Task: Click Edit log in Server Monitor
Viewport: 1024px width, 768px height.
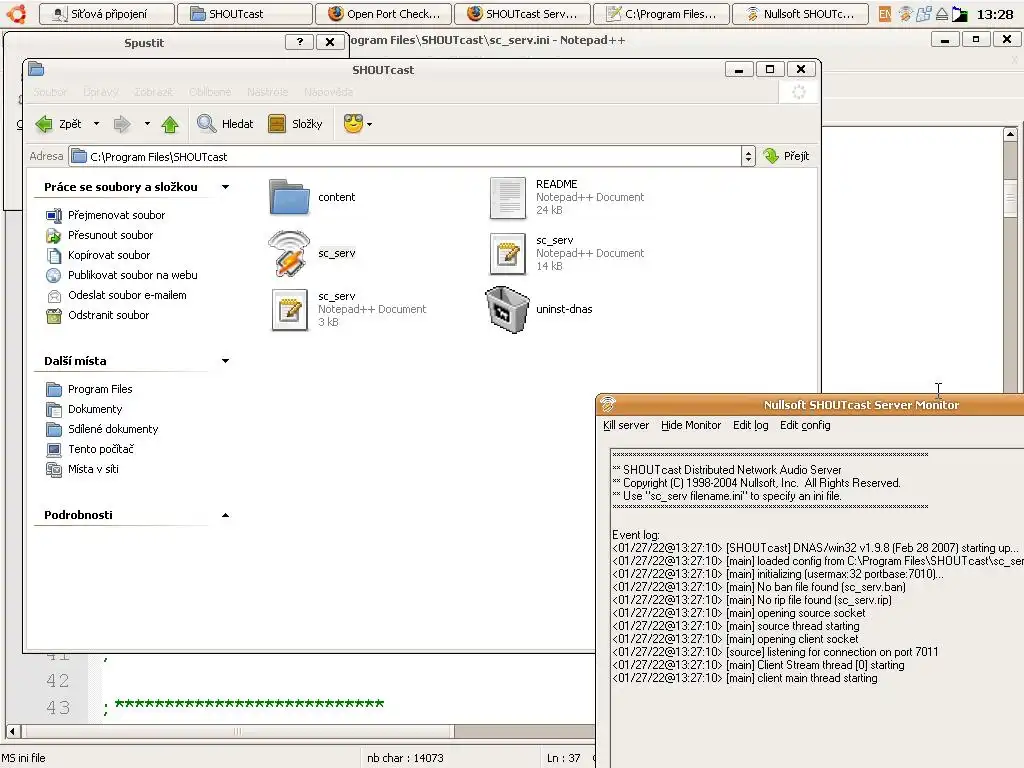Action: pyautogui.click(x=750, y=425)
